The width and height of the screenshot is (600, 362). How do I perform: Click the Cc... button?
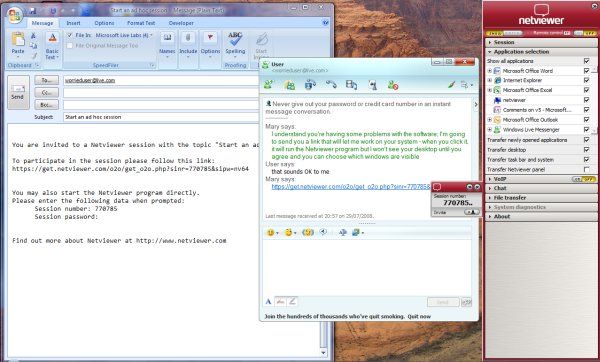point(47,93)
